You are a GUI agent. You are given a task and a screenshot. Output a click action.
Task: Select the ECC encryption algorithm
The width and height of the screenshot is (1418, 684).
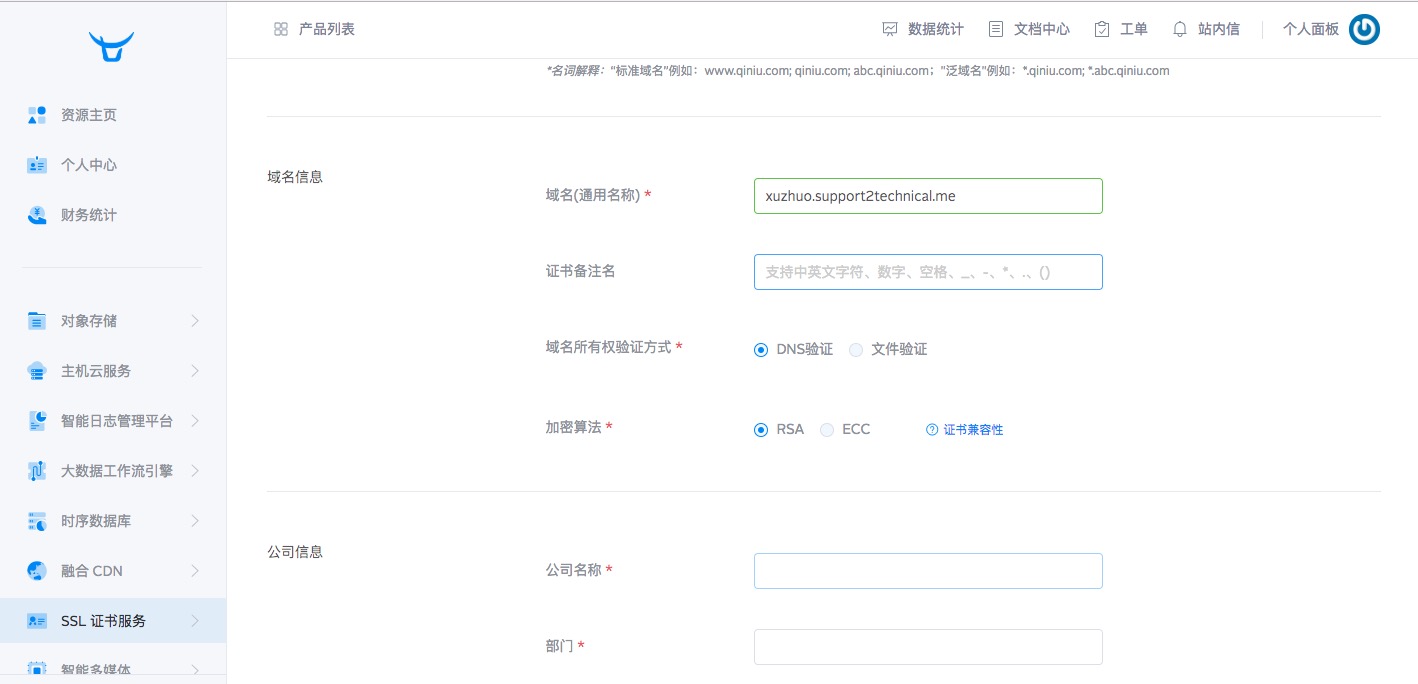pos(827,430)
